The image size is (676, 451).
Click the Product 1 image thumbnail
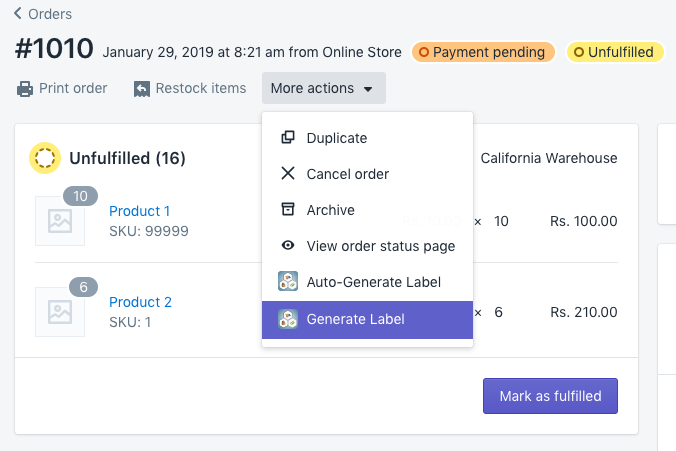(60, 221)
